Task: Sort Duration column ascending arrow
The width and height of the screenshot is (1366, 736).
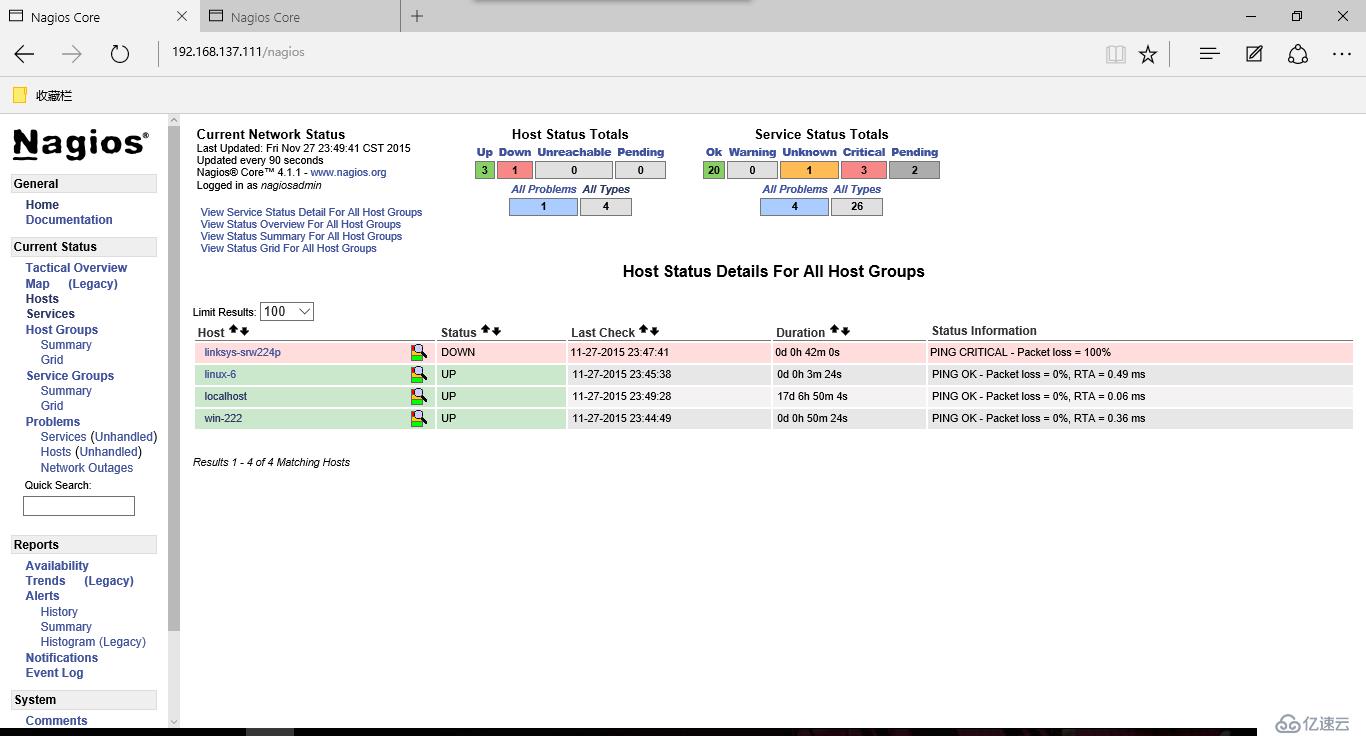Action: click(835, 330)
